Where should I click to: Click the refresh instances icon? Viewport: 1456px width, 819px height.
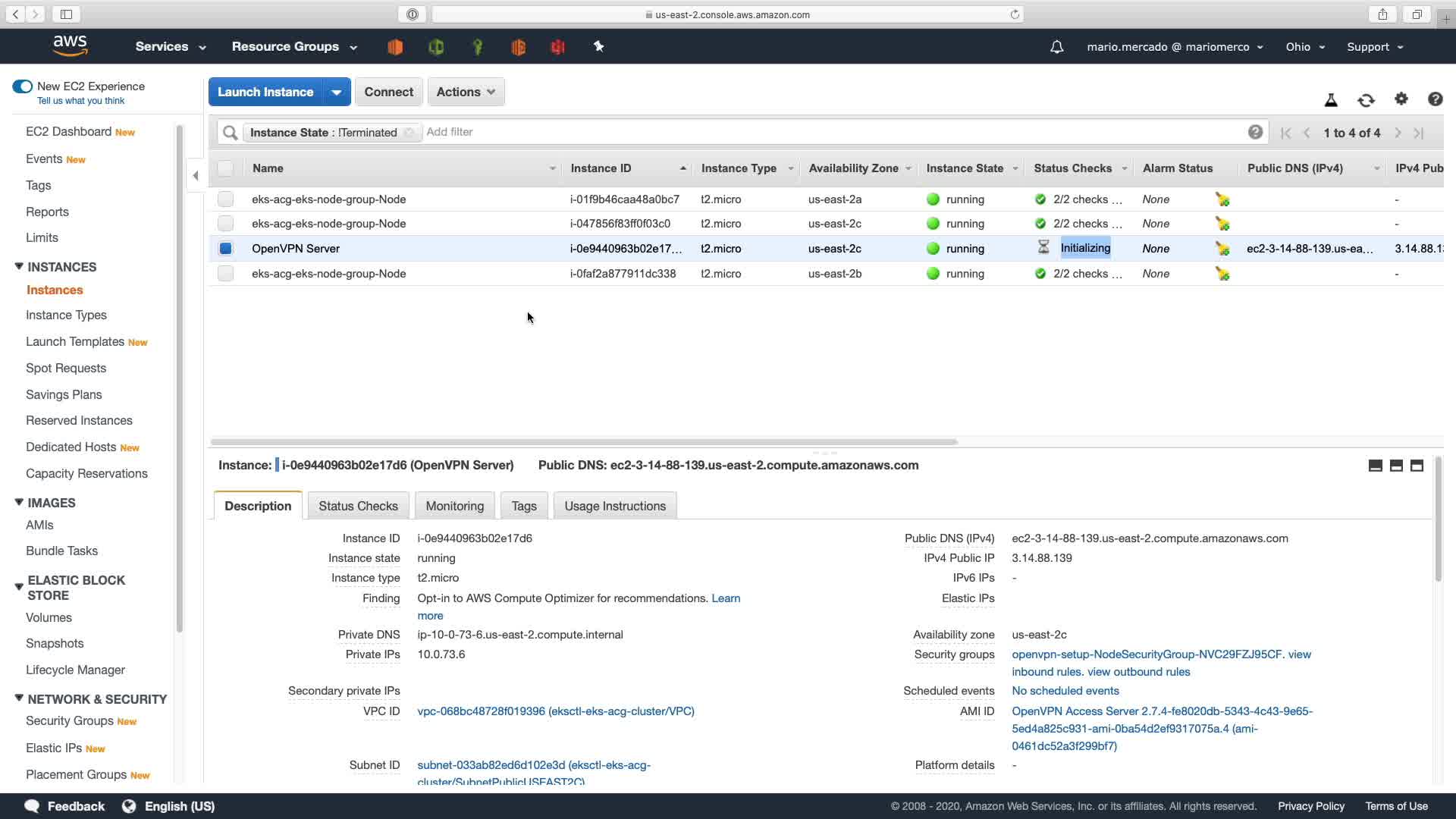[x=1366, y=100]
